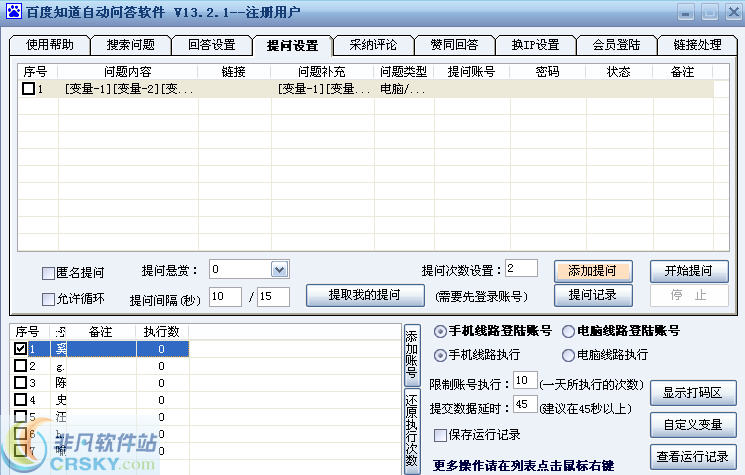The height and width of the screenshot is (475, 745).
Task: Click the 限制账号执行 input field
Action: (525, 380)
